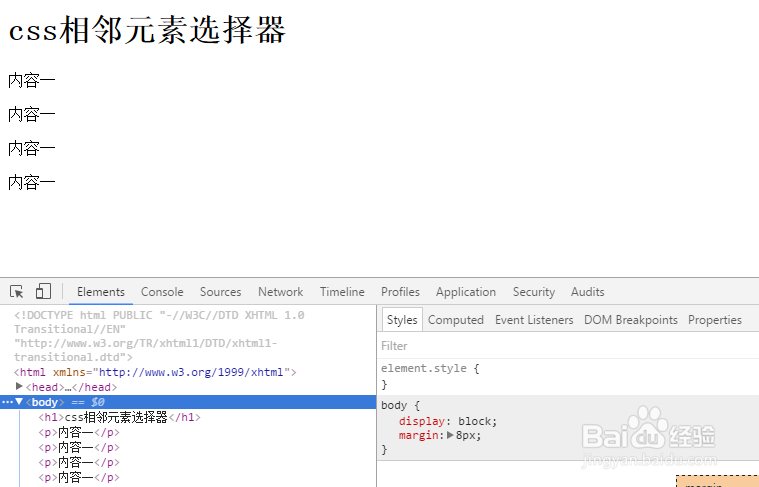Open the Properties sidebar tab
This screenshot has width=759, height=487.
coord(714,320)
